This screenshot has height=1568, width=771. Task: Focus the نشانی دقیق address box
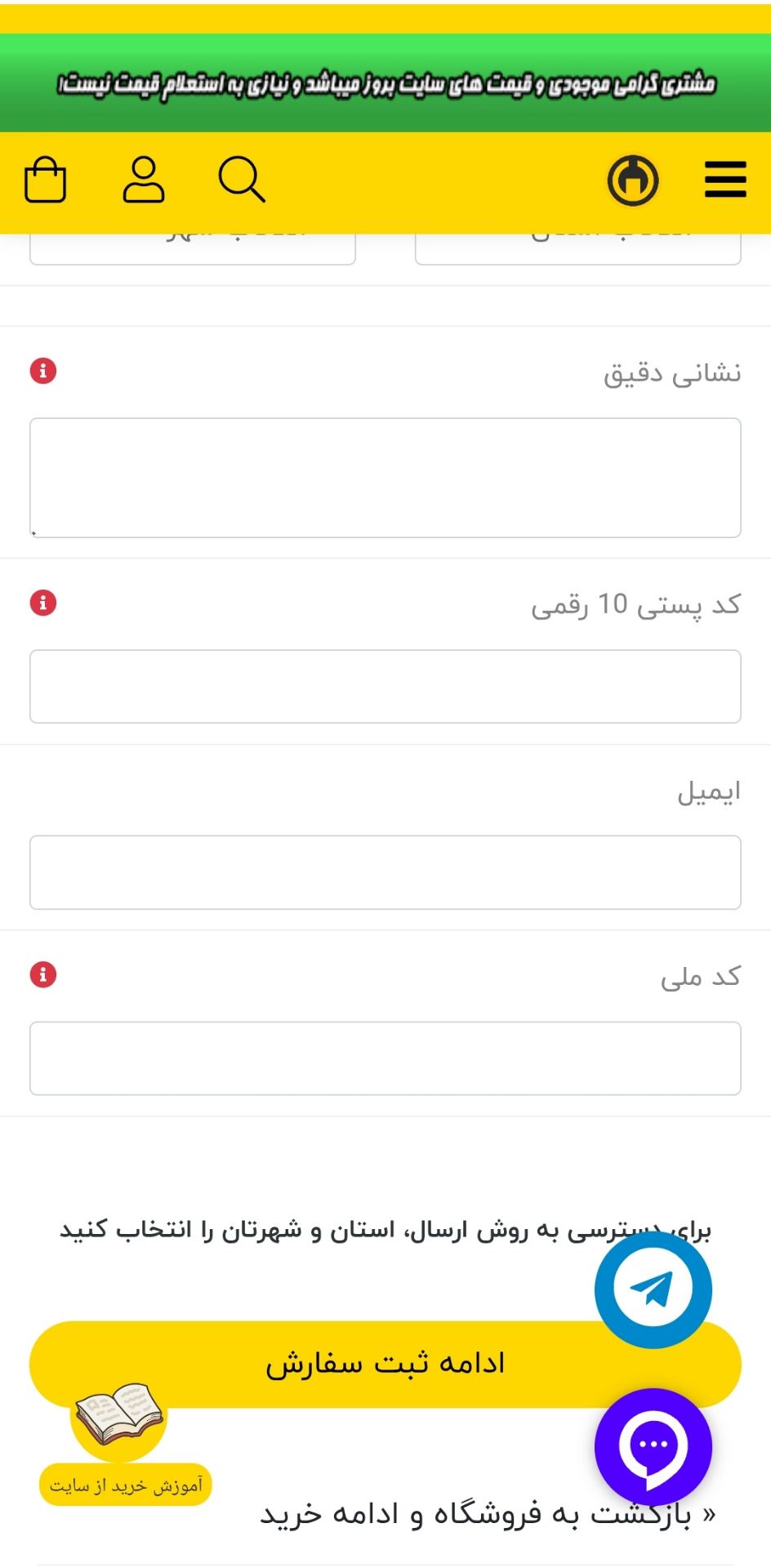click(x=385, y=478)
